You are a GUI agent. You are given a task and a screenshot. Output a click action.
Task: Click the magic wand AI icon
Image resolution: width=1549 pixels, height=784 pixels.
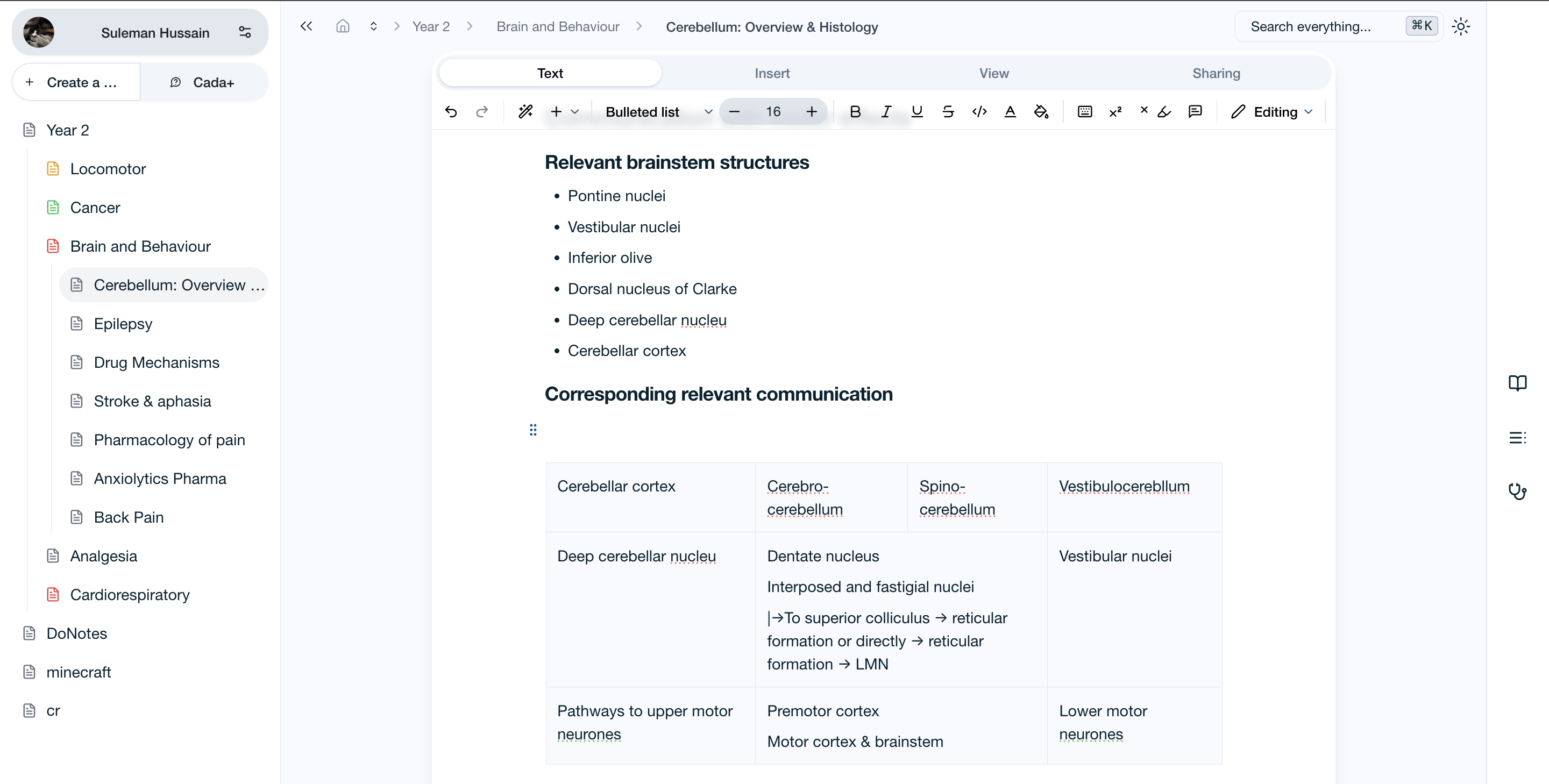tap(525, 112)
